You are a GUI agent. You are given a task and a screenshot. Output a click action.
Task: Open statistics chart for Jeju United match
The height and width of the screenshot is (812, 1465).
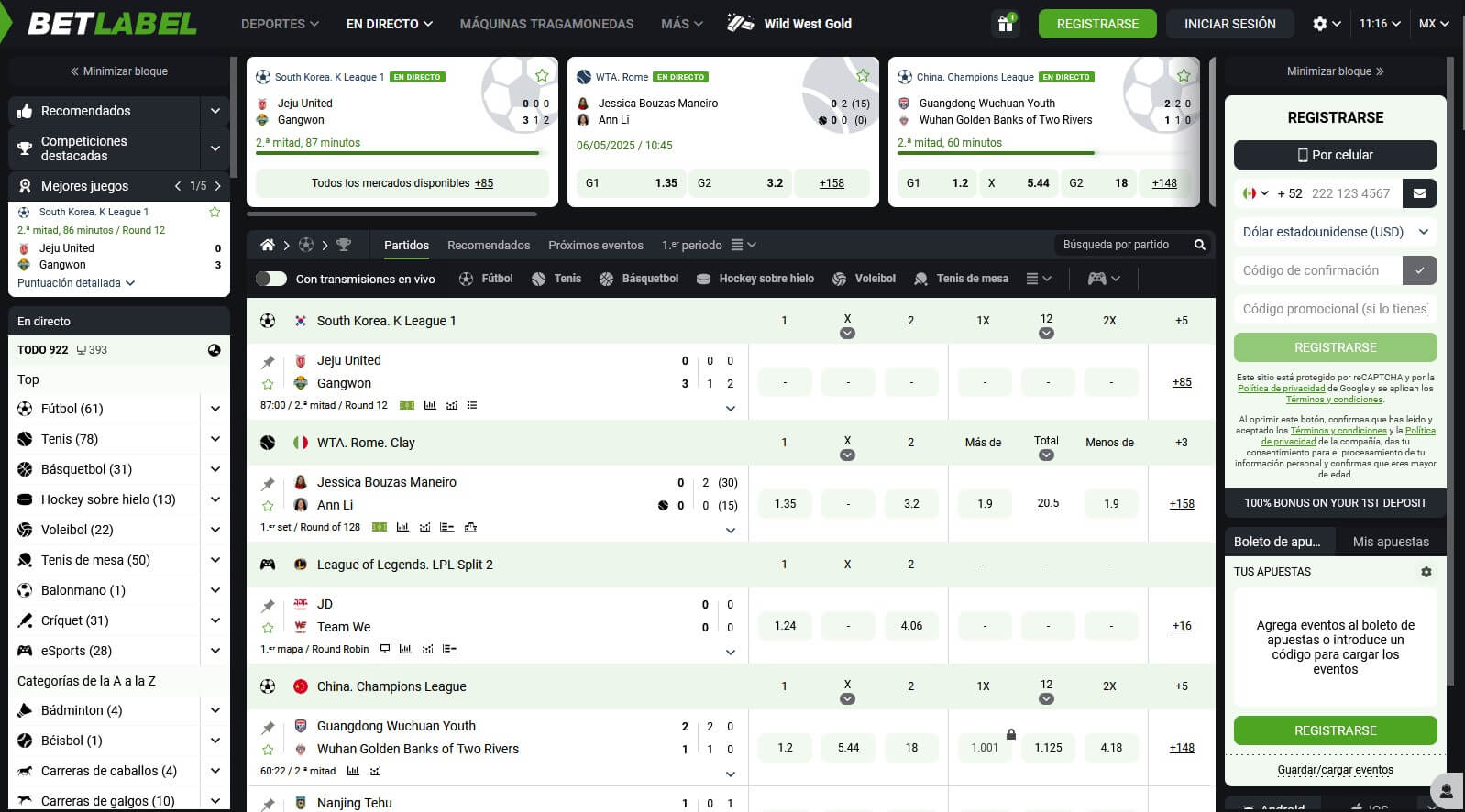tap(430, 405)
